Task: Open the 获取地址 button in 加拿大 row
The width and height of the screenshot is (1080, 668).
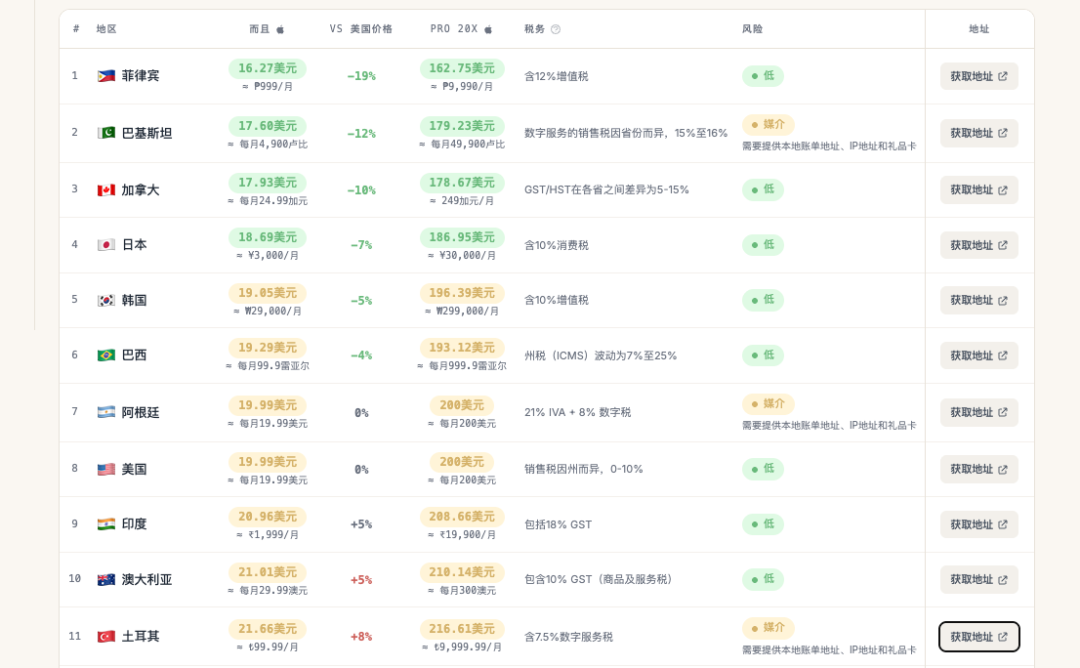Action: [979, 190]
